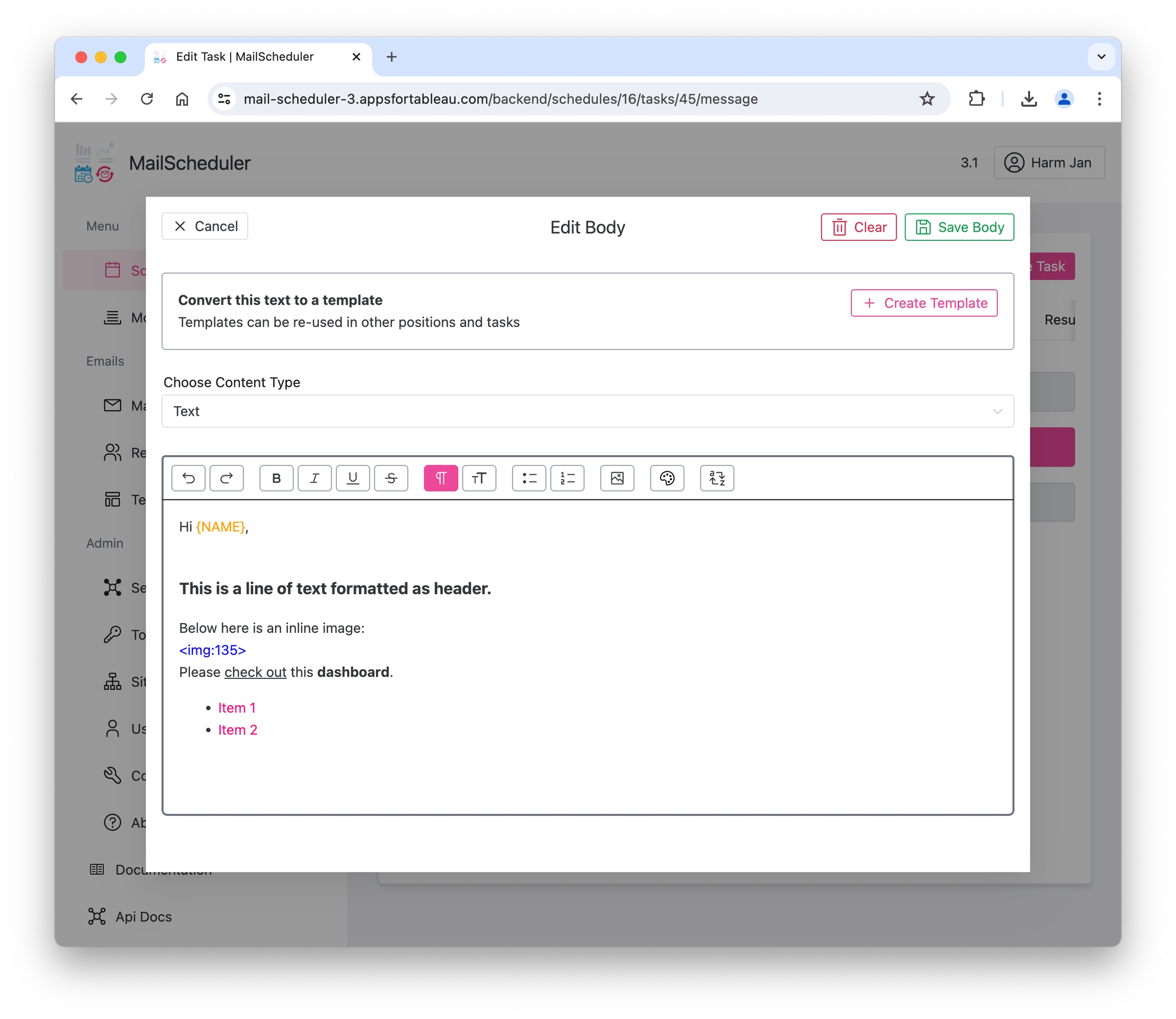Viewport: 1176px width, 1019px height.
Task: Click the undo icon in editor toolbar
Action: pyautogui.click(x=188, y=478)
